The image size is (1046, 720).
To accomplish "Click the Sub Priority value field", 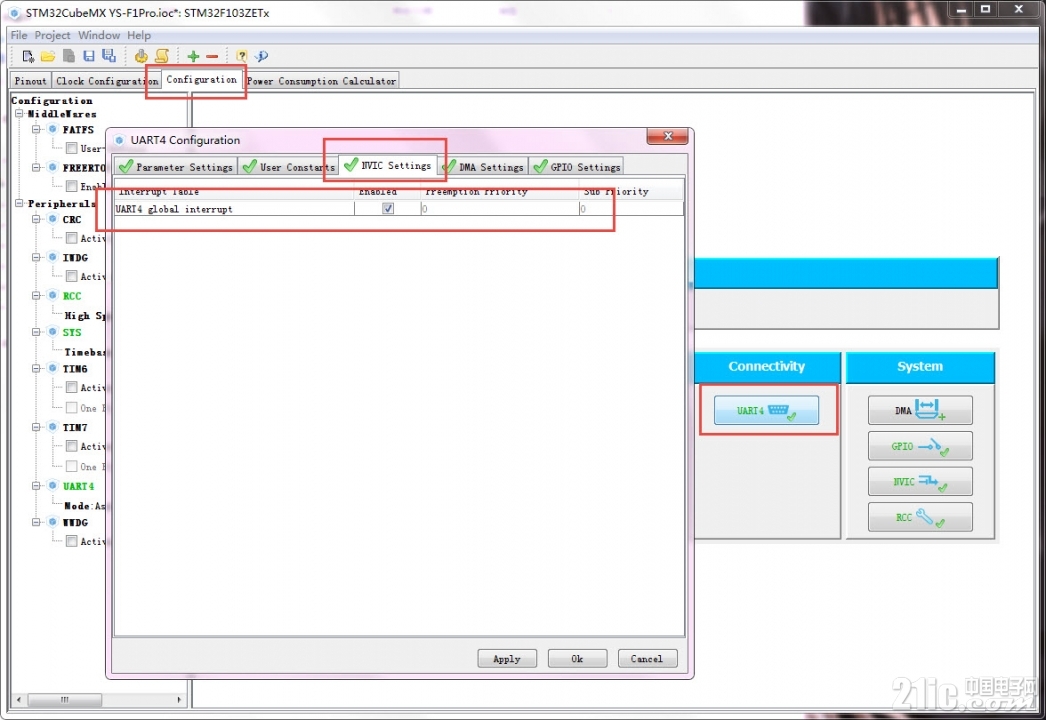I will point(632,209).
